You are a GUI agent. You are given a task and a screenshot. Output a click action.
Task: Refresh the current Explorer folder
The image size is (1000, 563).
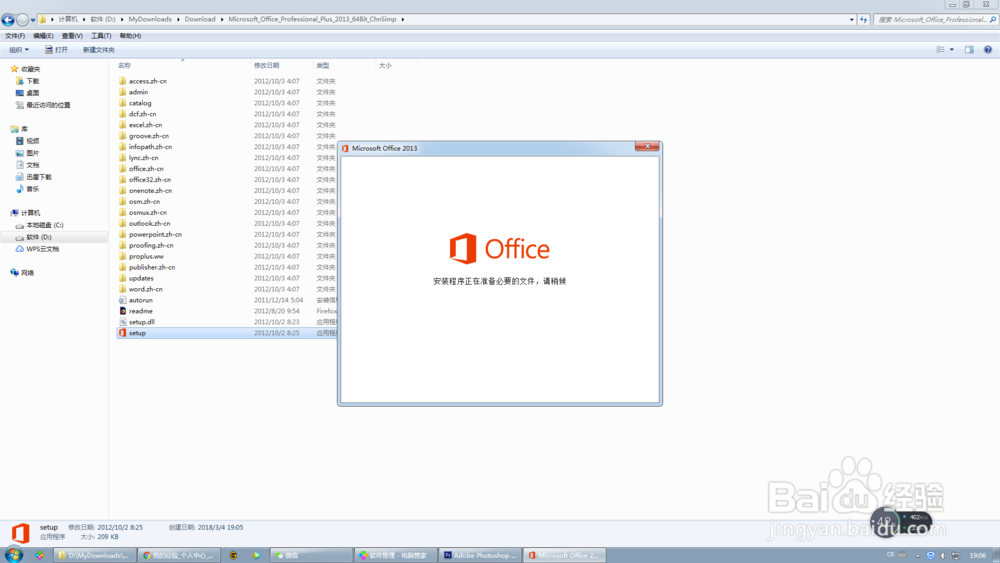(864, 20)
